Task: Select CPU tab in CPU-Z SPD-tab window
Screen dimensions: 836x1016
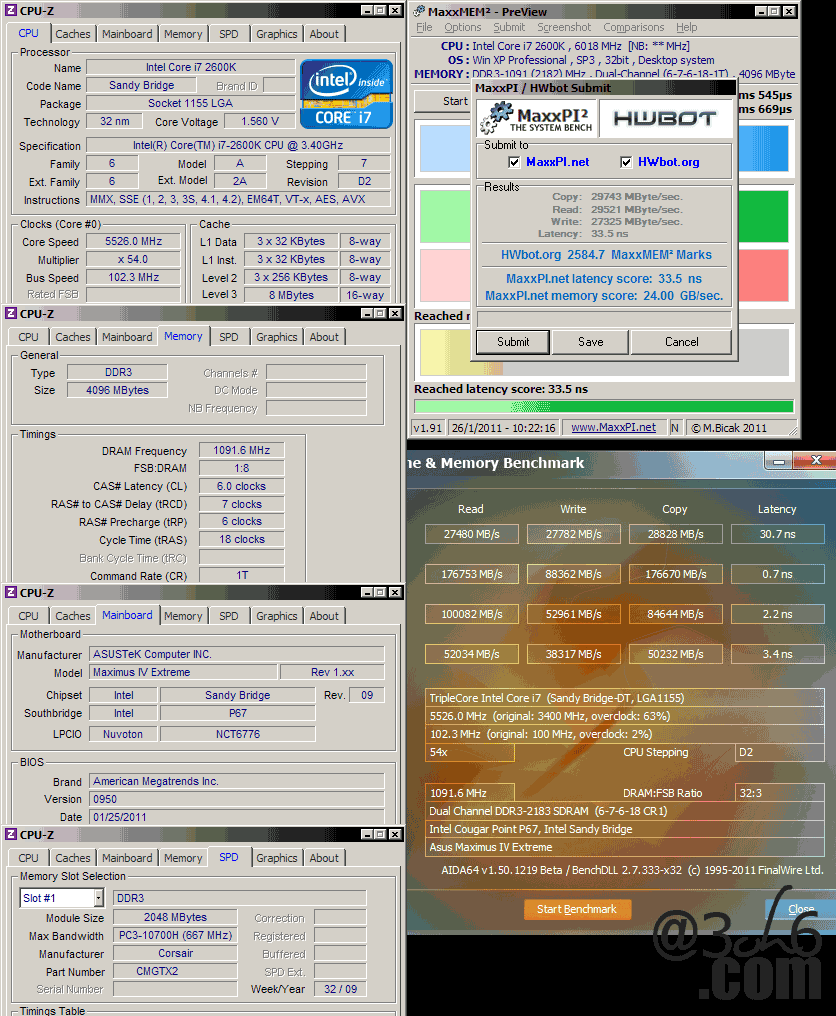Action: (x=29, y=858)
